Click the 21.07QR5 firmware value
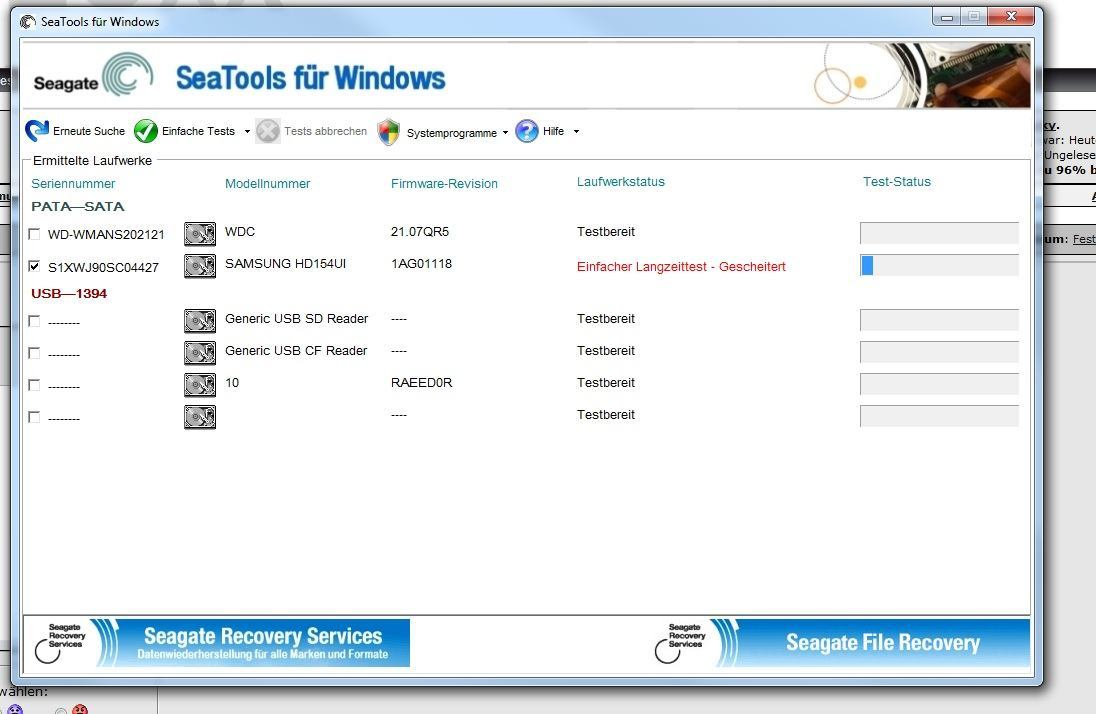Viewport: 1096px width, 714px height. [420, 231]
